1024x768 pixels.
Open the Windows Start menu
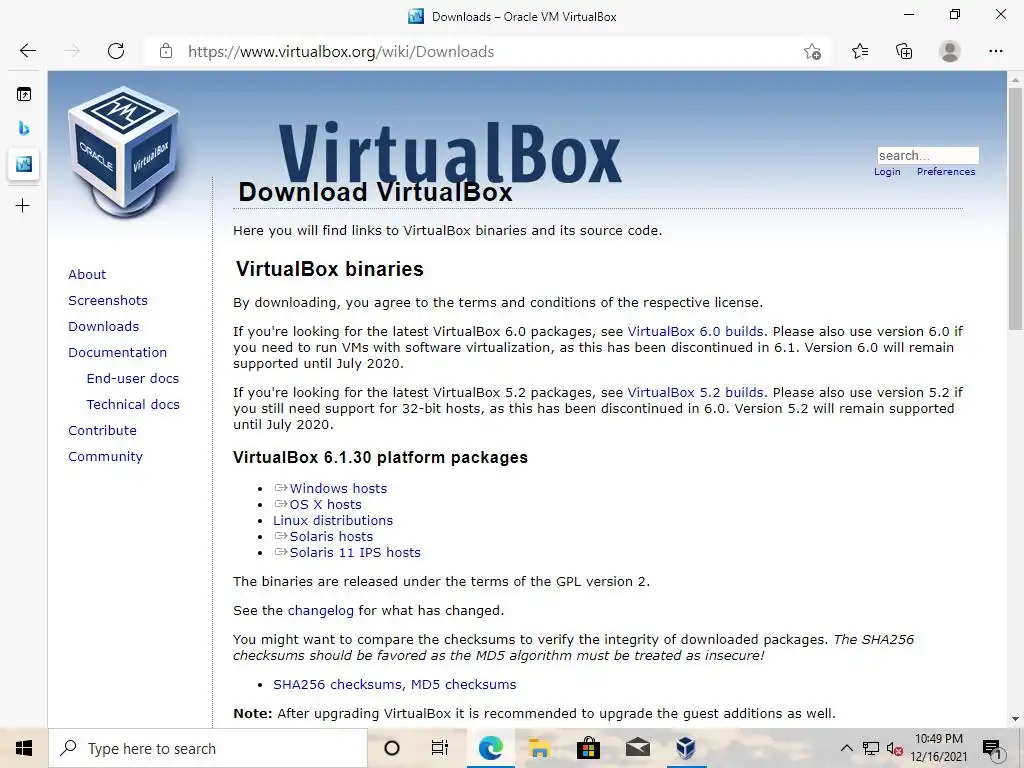pos(24,748)
